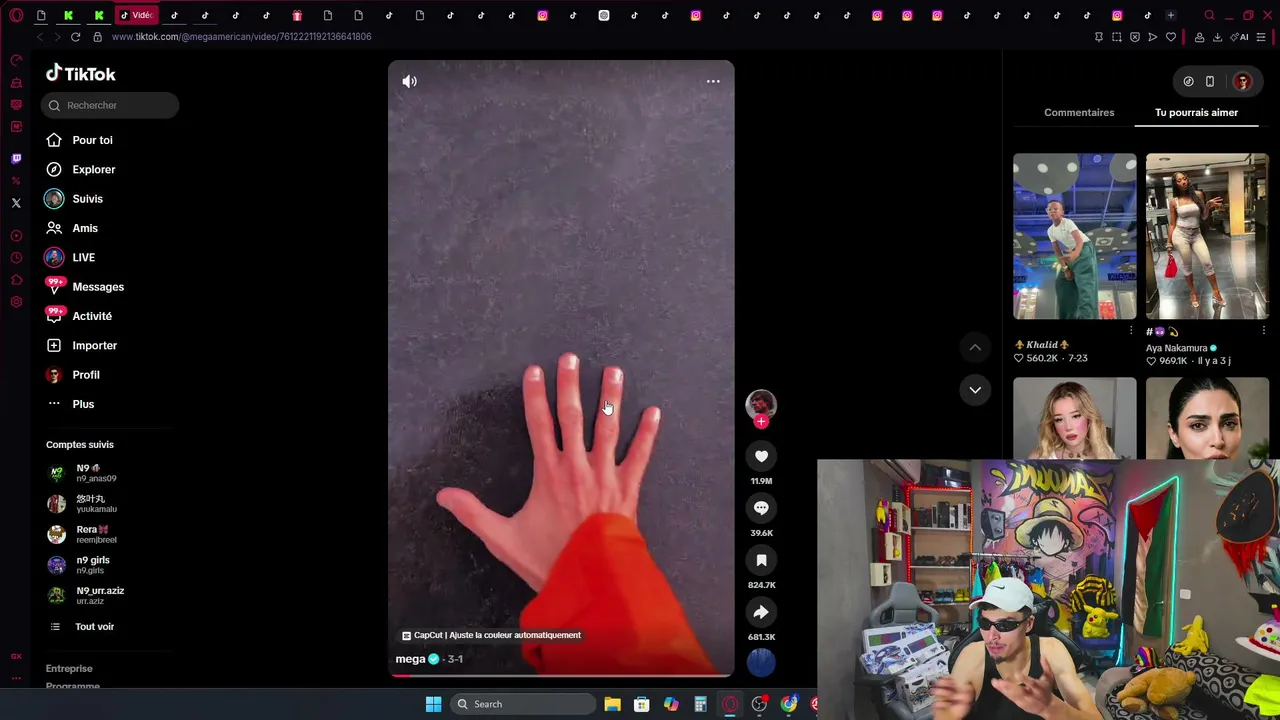Open File Explorer from the taskbar
This screenshot has width=1280, height=720.
click(612, 704)
